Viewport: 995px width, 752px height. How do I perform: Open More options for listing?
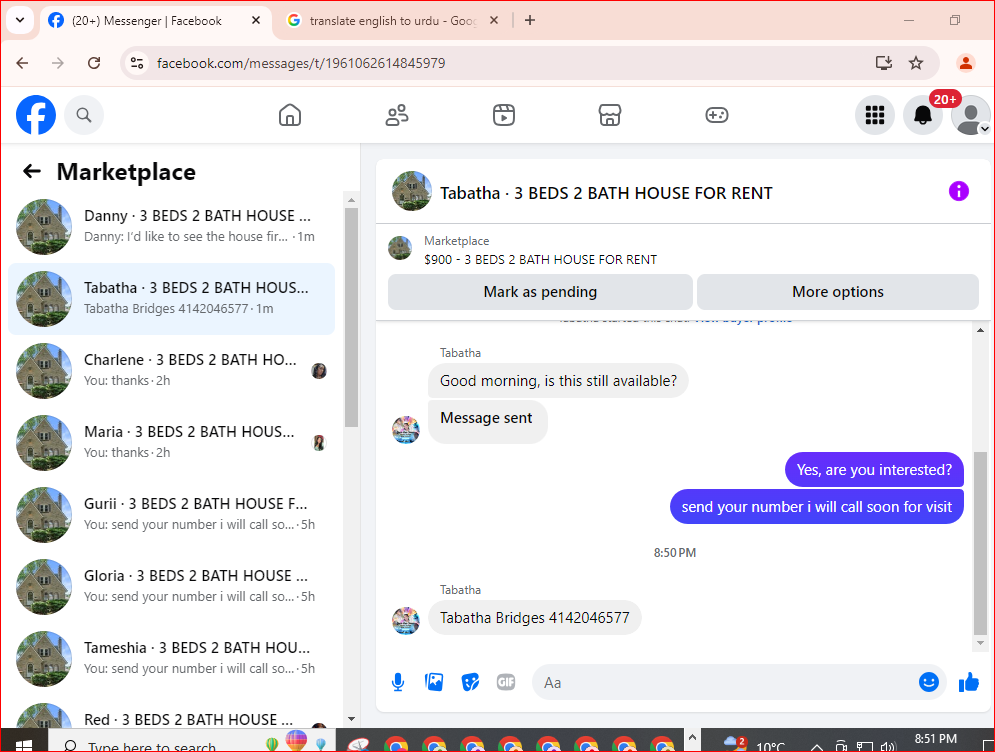[838, 292]
